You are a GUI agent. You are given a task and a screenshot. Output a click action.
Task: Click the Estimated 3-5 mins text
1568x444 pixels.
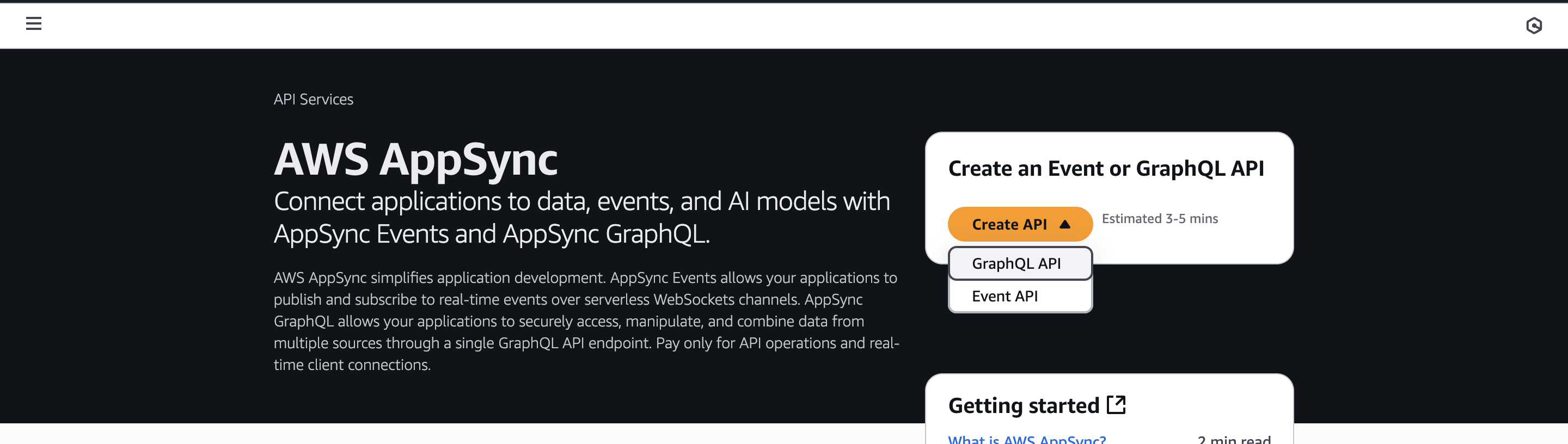pos(1159,219)
